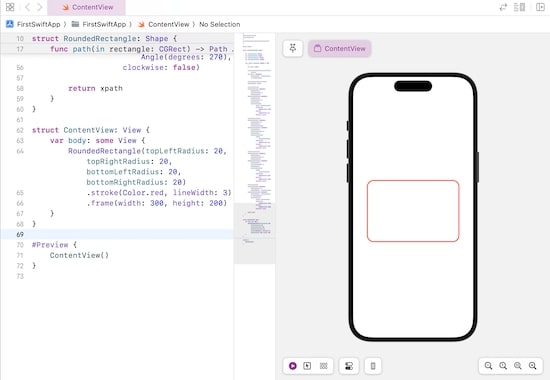Go forward to the next file
The height and width of the screenshot is (380, 550).
coord(40,7)
